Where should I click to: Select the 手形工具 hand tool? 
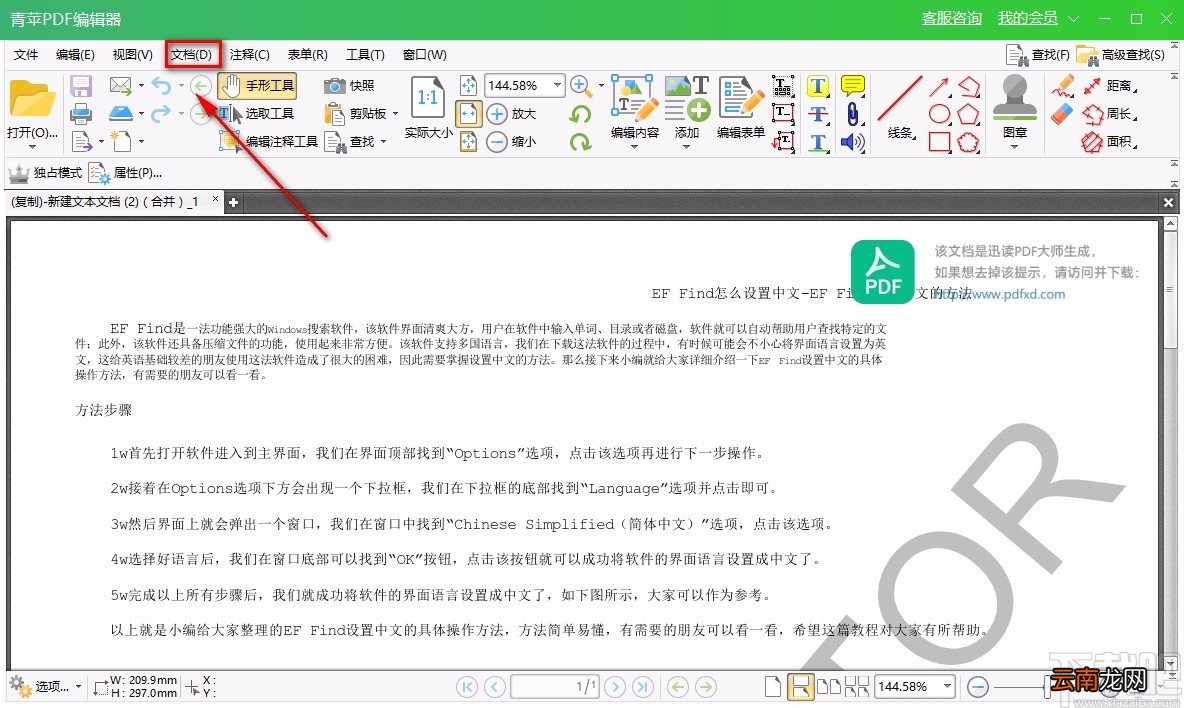(257, 85)
